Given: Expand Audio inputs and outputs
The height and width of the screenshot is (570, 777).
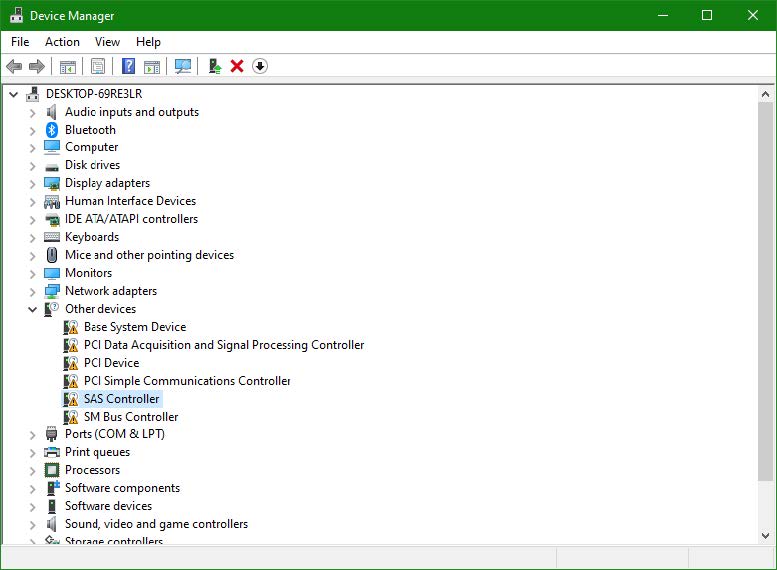Looking at the screenshot, I should coord(33,113).
